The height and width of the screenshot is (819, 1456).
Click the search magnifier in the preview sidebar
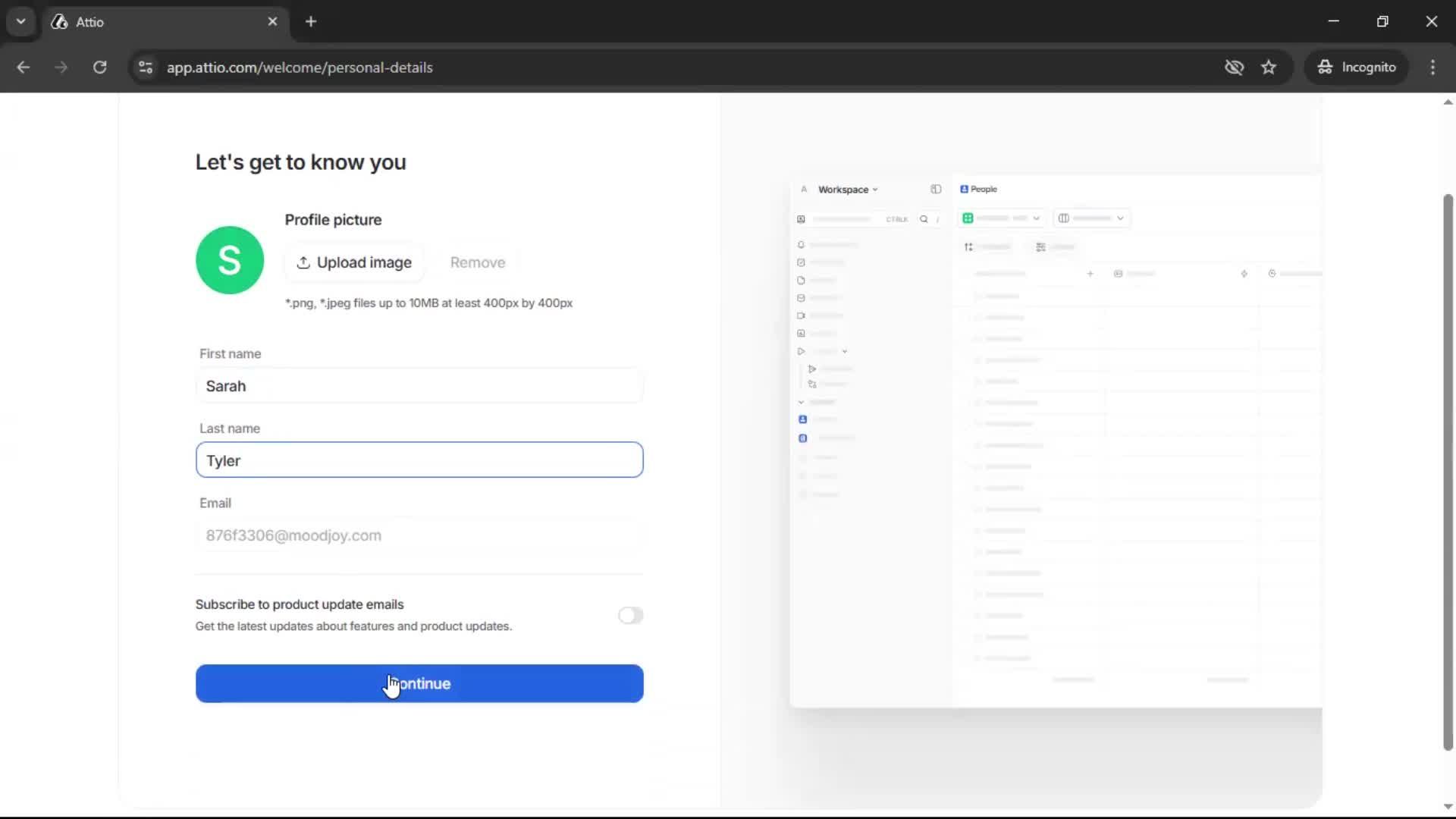click(x=924, y=219)
